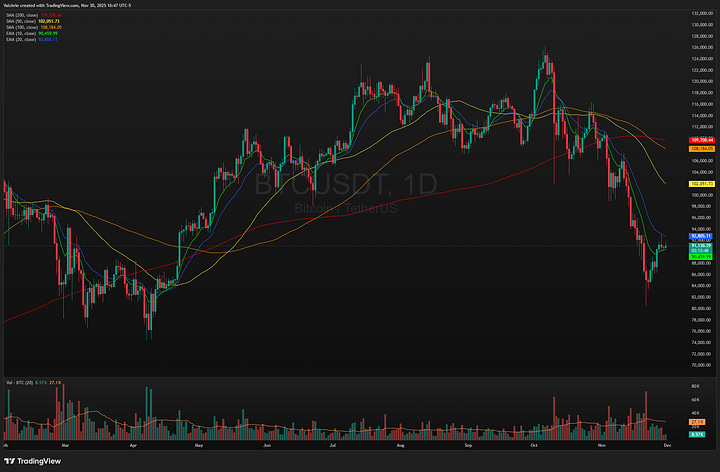Click the Jun label on the time axis

coord(267,445)
